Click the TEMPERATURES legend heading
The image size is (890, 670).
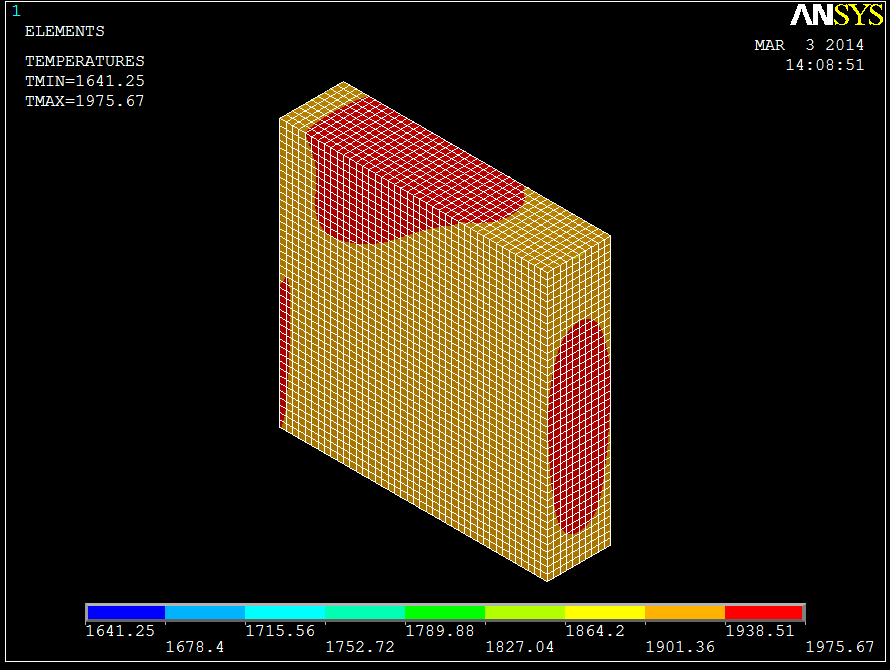tap(84, 61)
